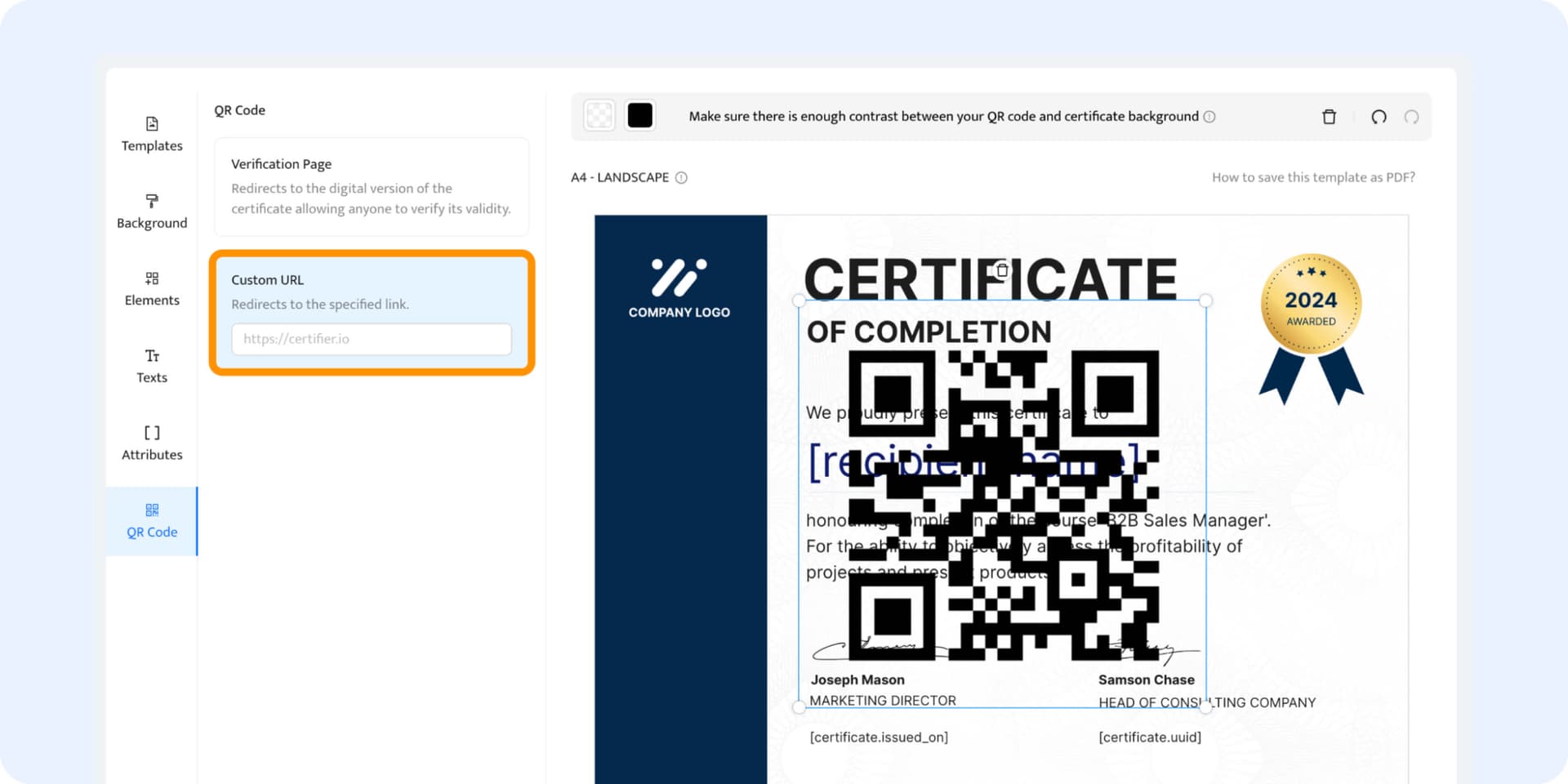The width and height of the screenshot is (1568, 784).
Task: Open 'How to save this template as PDF?'
Action: (x=1313, y=176)
